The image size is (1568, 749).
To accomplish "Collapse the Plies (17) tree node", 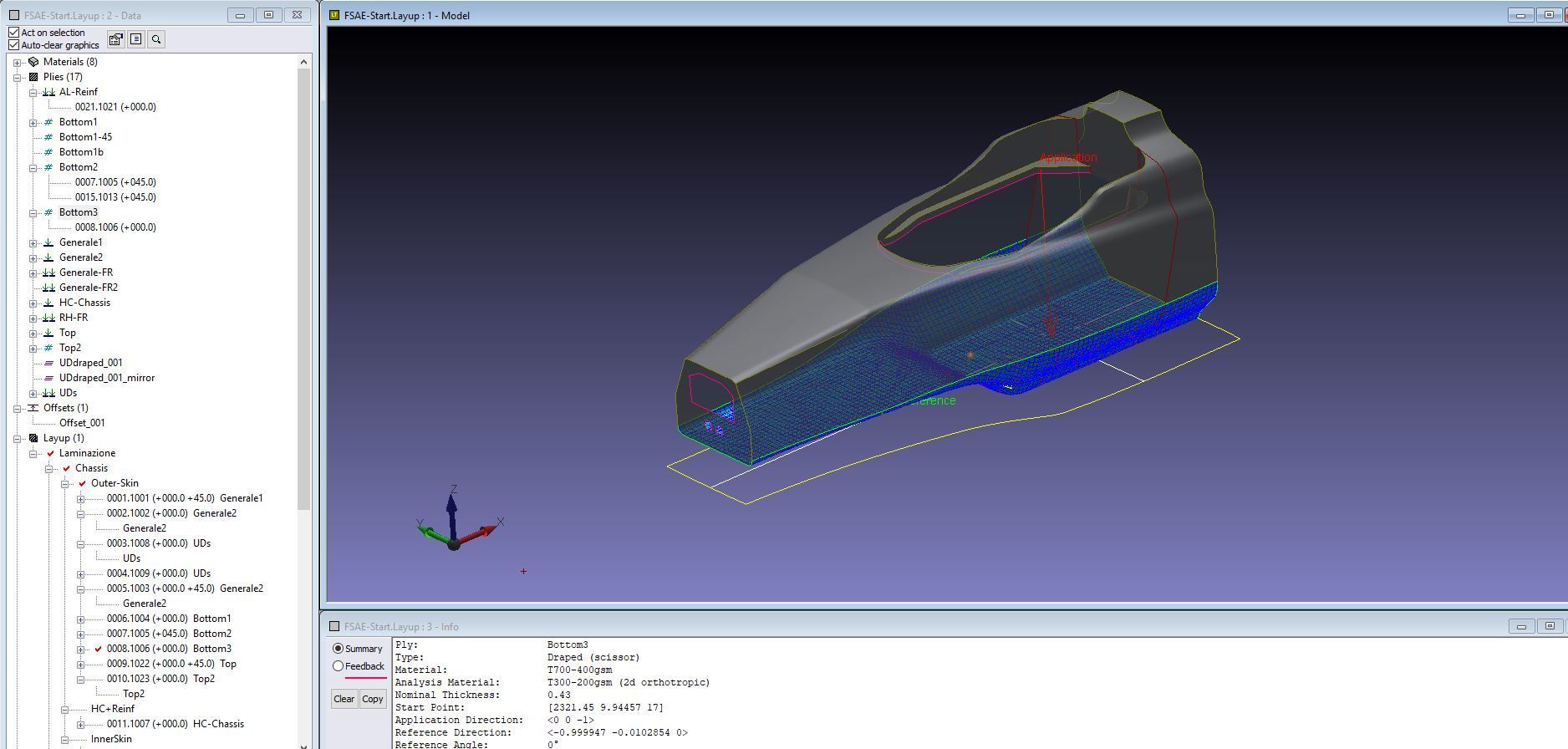I will [18, 78].
